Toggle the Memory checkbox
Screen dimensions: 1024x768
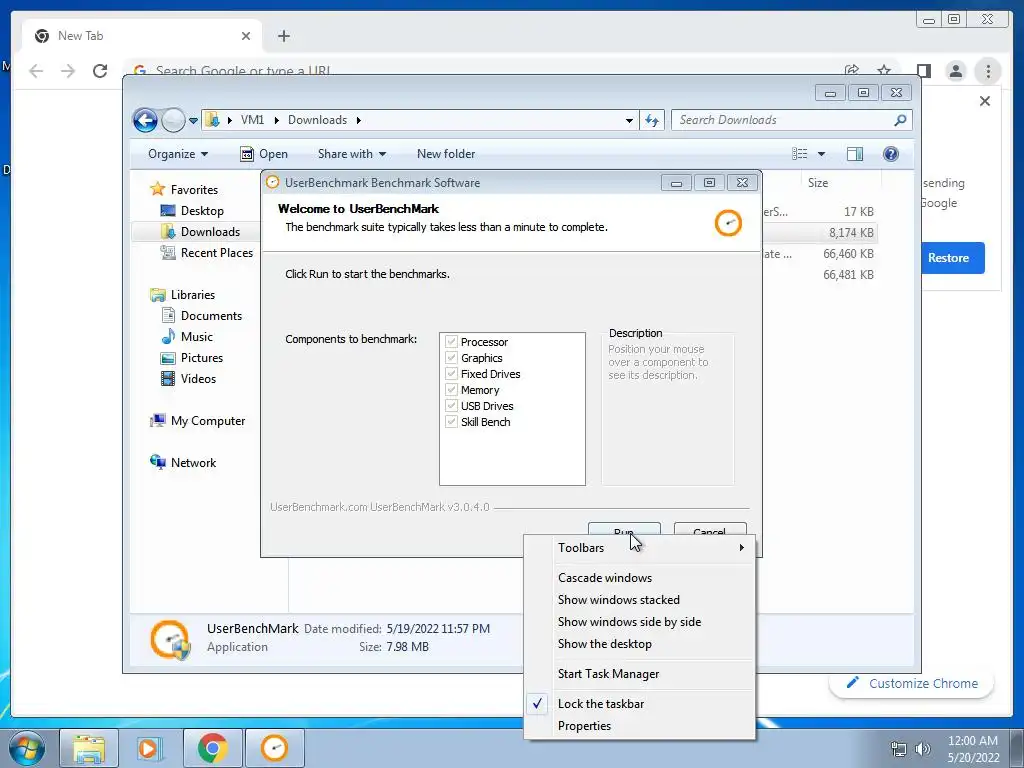[x=451, y=390]
